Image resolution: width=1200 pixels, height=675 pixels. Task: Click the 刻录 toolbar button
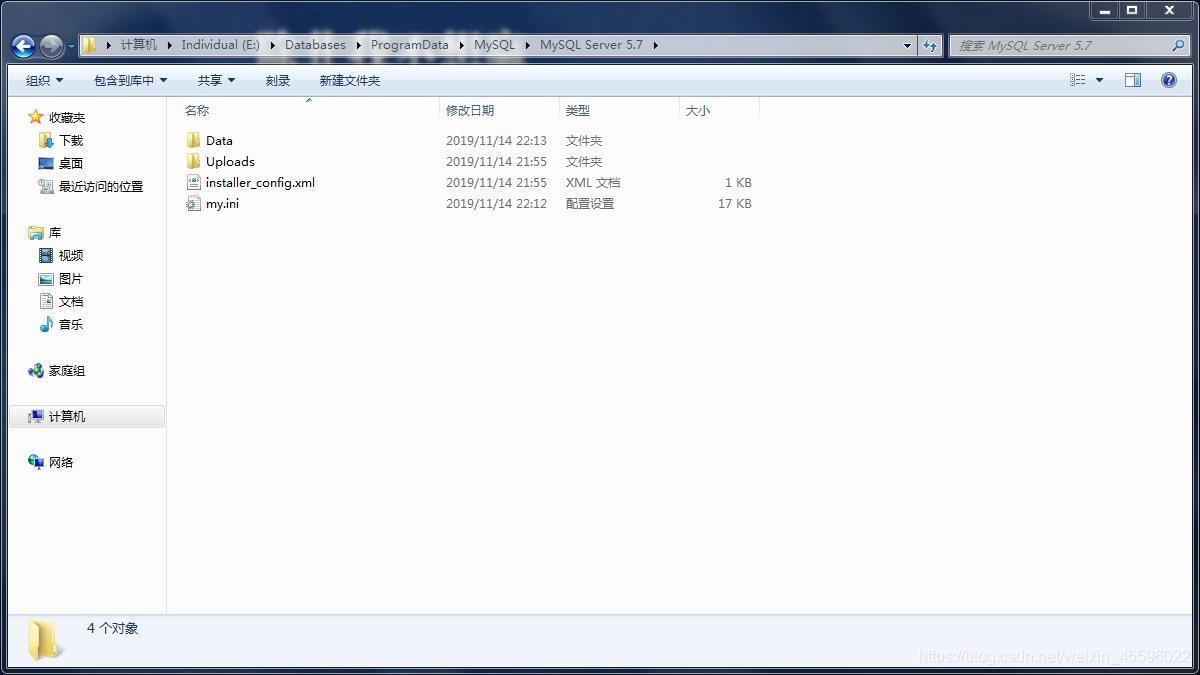coord(278,80)
